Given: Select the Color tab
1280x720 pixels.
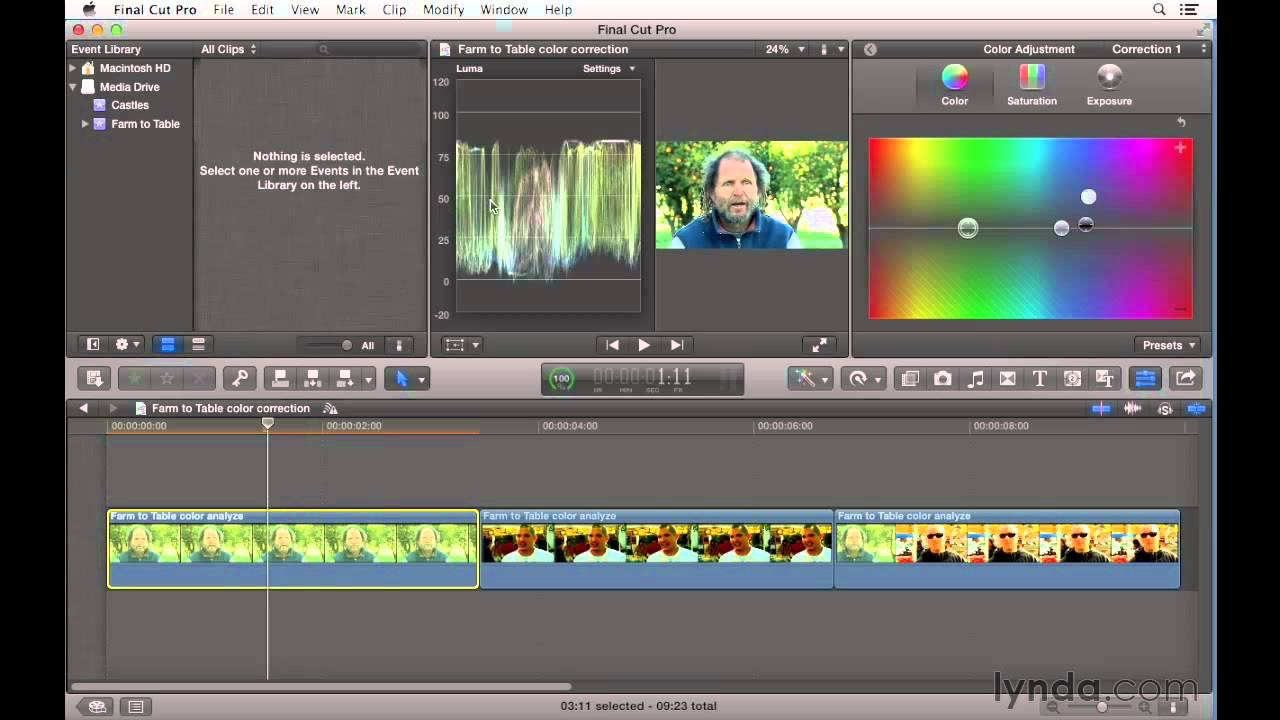Looking at the screenshot, I should coord(955,86).
